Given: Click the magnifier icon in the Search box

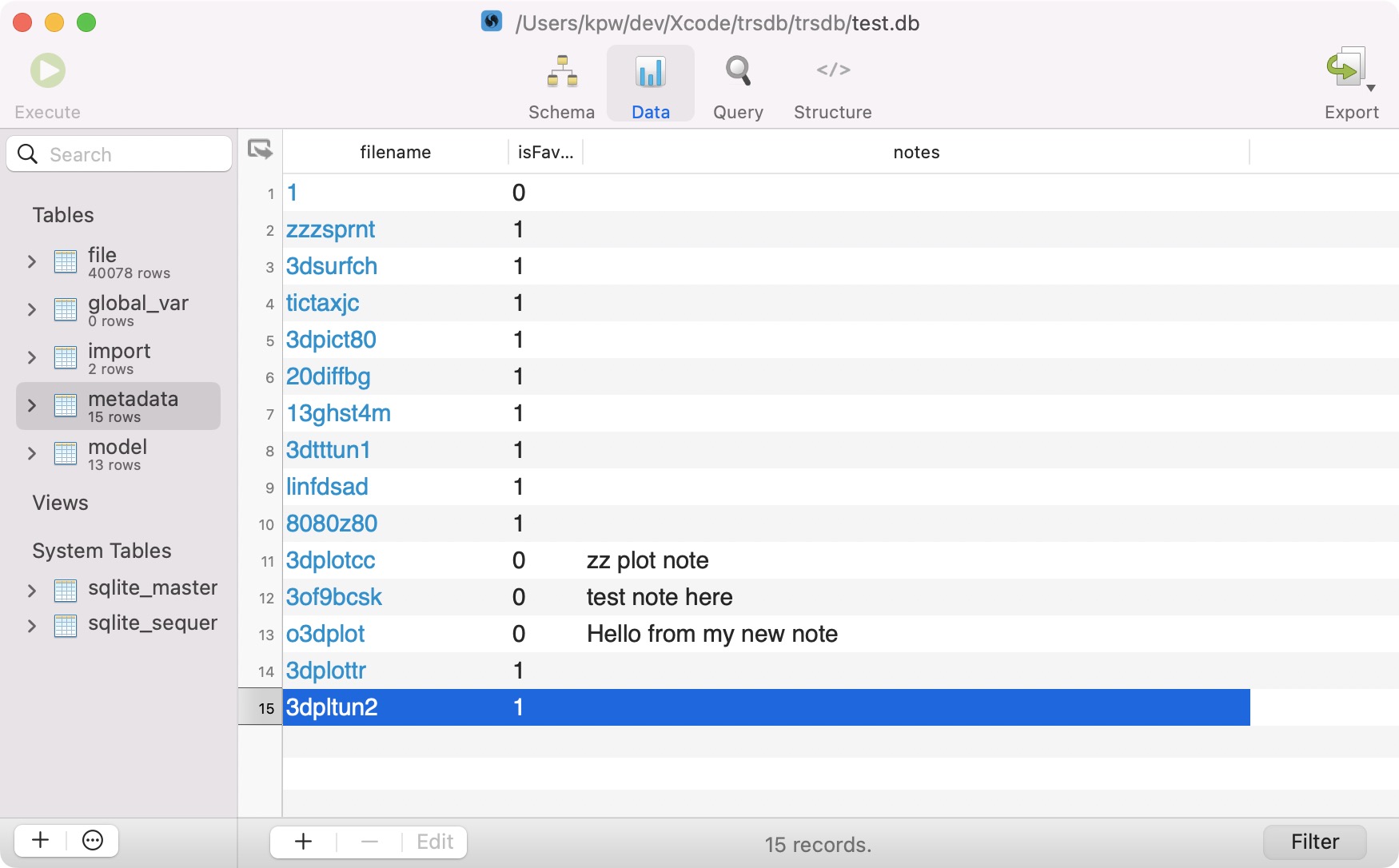Looking at the screenshot, I should [x=28, y=153].
